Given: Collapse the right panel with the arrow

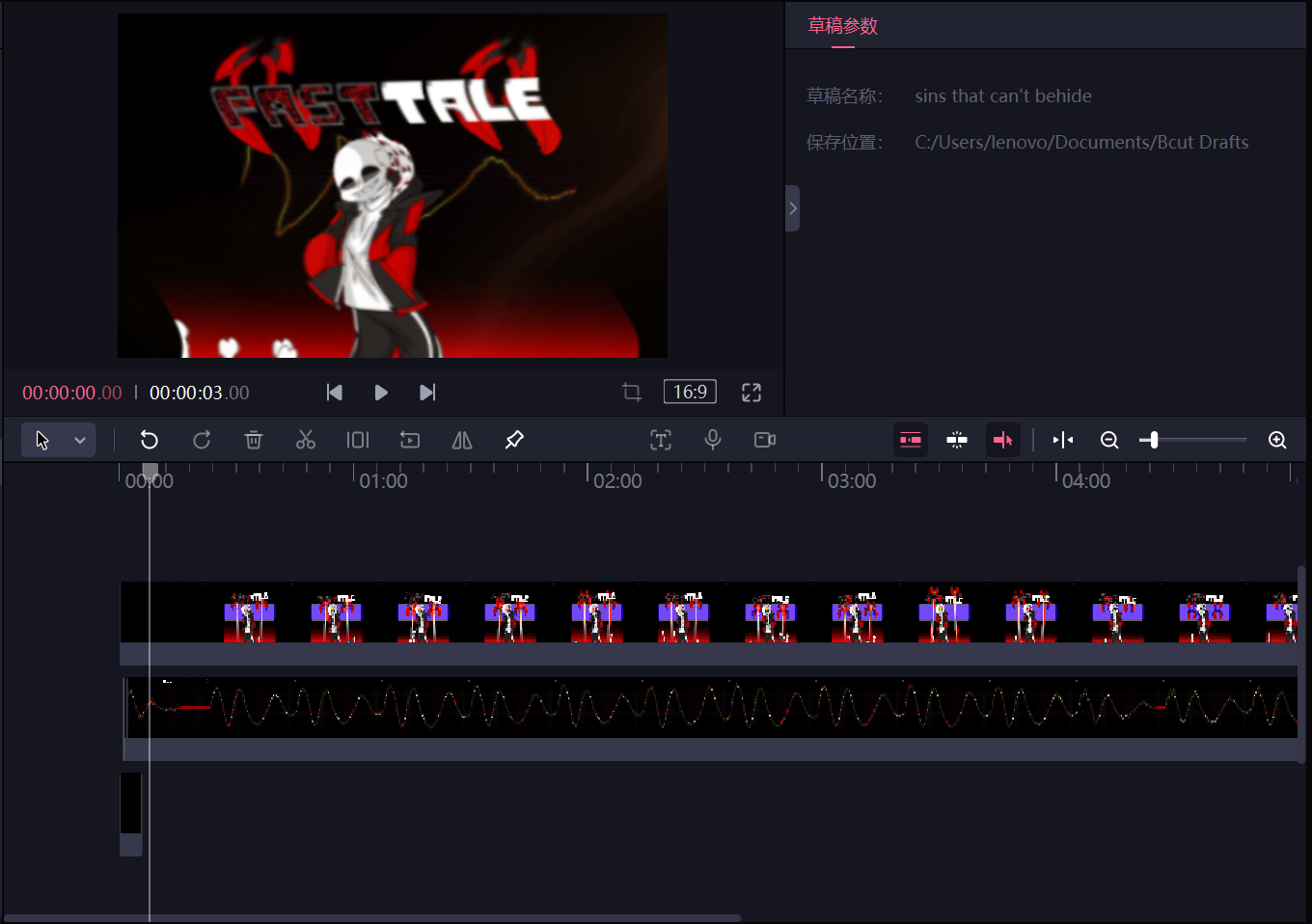Looking at the screenshot, I should coord(793,208).
